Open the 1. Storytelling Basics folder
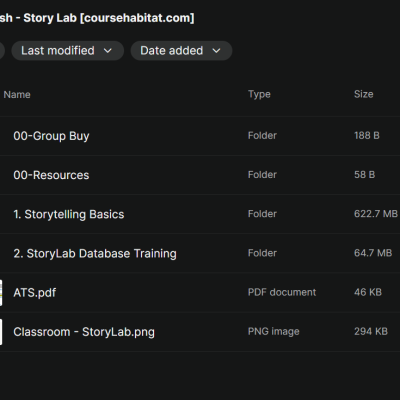Viewport: 400px width, 400px height. (x=69, y=214)
